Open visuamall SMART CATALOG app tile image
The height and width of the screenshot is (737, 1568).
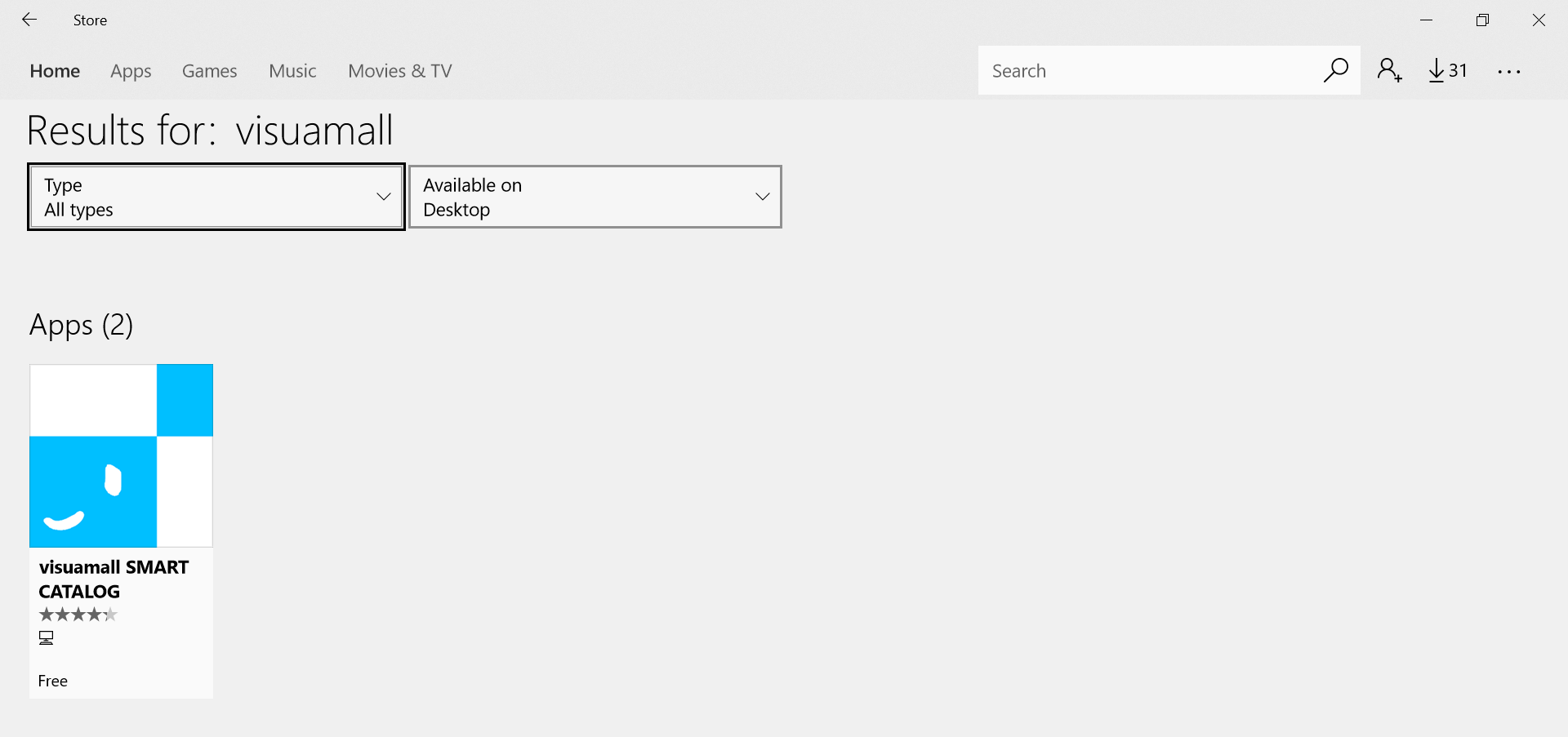(x=121, y=455)
